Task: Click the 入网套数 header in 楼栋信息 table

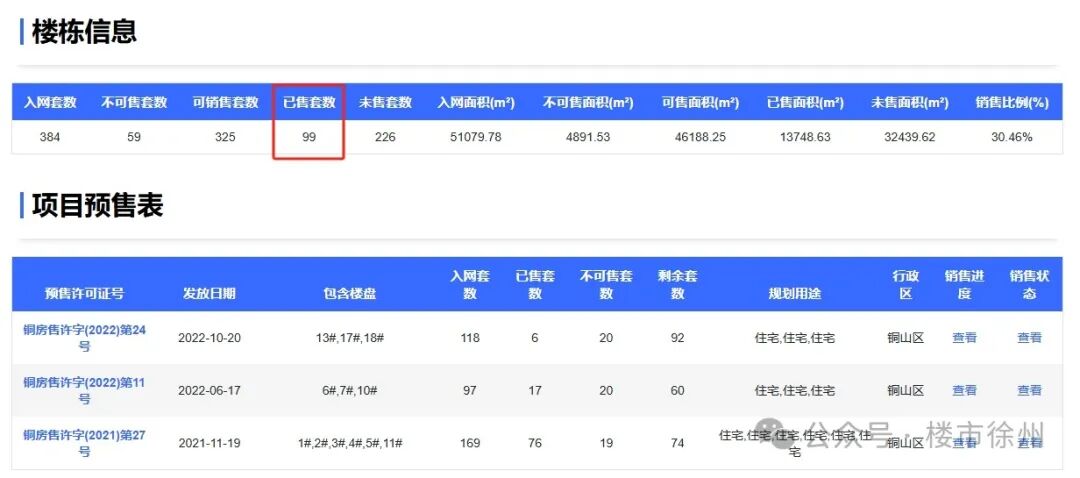Action: click(x=50, y=103)
